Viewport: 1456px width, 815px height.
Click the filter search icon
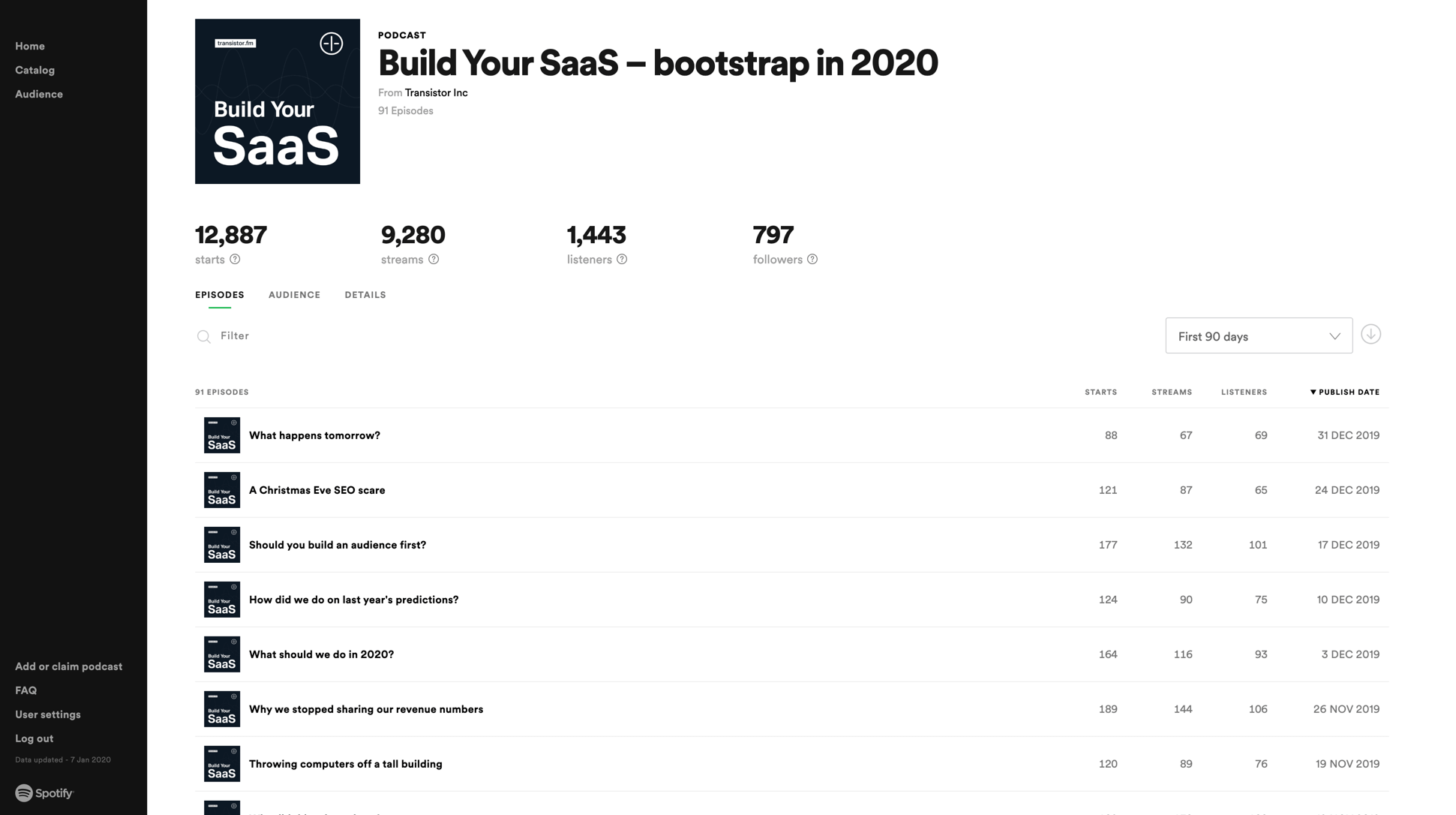(203, 335)
